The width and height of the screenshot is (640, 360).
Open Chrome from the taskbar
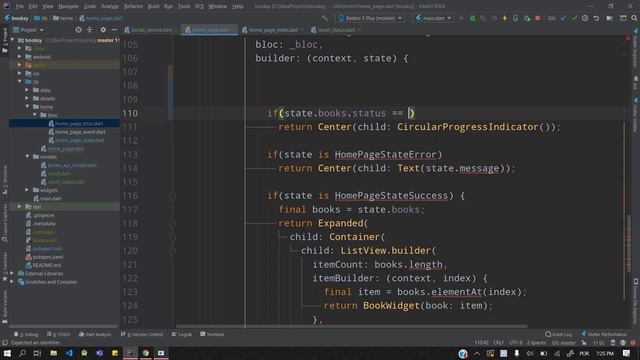click(x=146, y=353)
